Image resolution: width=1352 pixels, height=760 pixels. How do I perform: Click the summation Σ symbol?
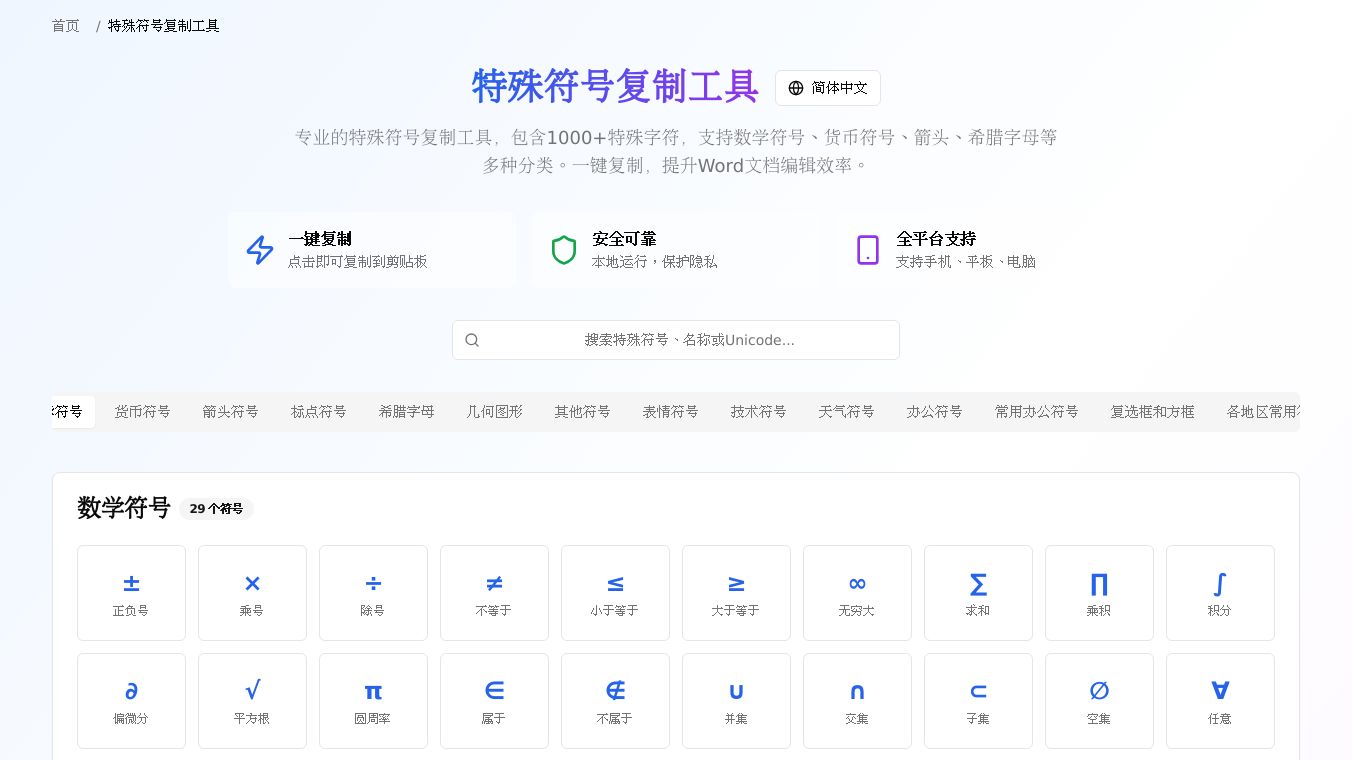[x=978, y=593]
